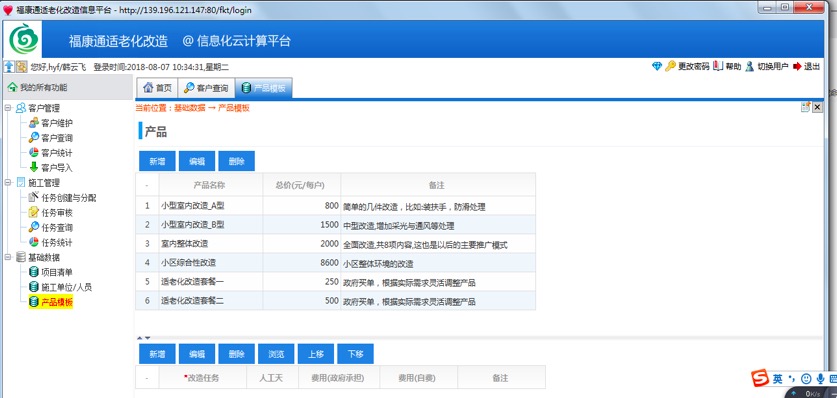
Task: Click 新增 button in the 改造任务 toolbar
Action: coord(157,354)
